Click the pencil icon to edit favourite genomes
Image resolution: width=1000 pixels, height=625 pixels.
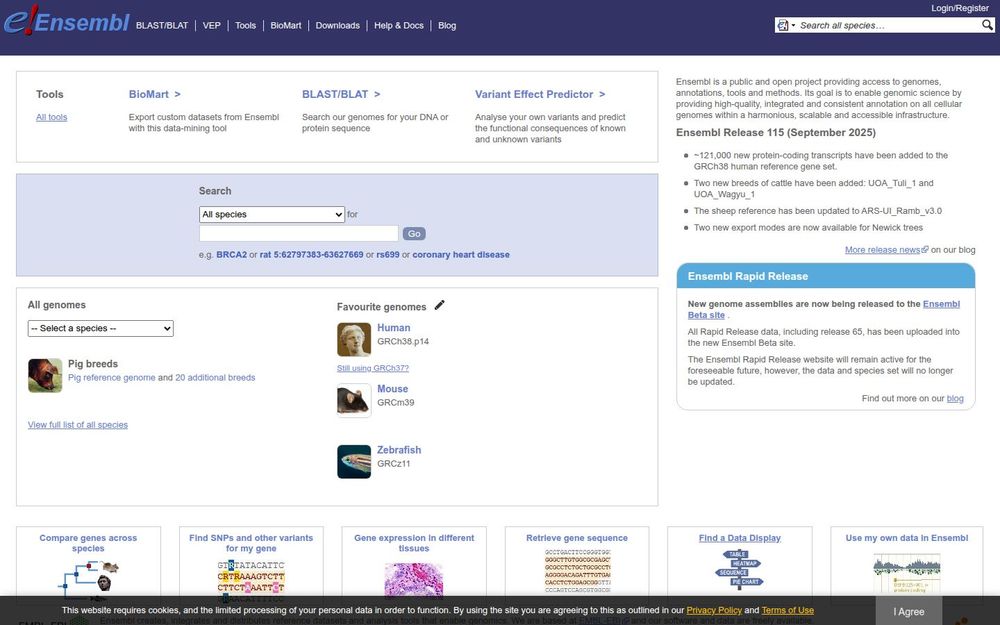click(x=439, y=305)
